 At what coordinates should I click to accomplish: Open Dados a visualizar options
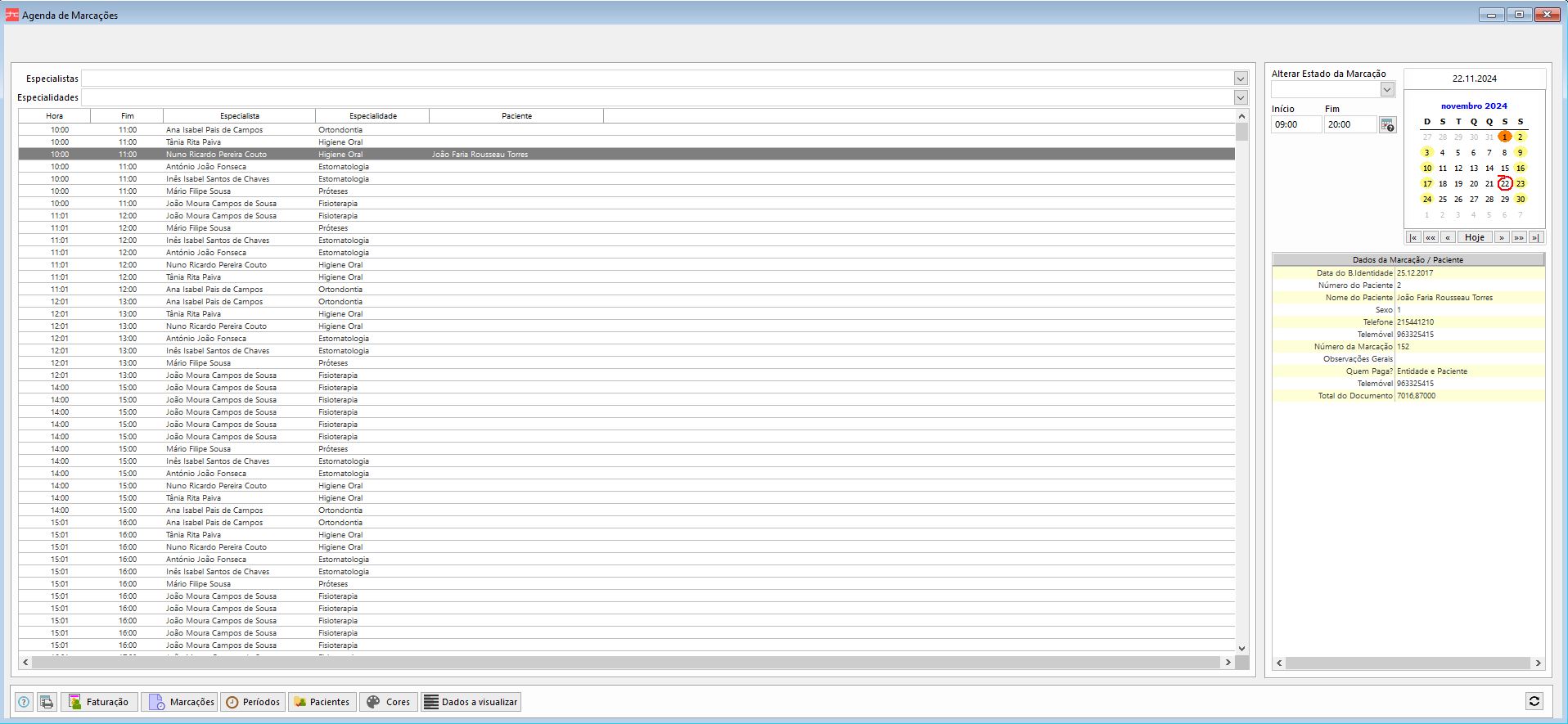click(471, 702)
